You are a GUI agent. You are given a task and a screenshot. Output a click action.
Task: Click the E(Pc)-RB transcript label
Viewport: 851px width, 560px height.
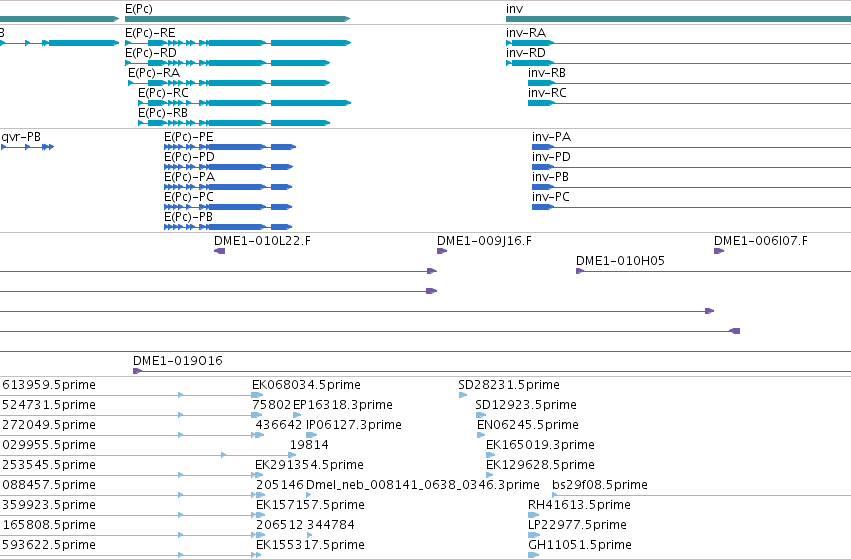pos(163,113)
